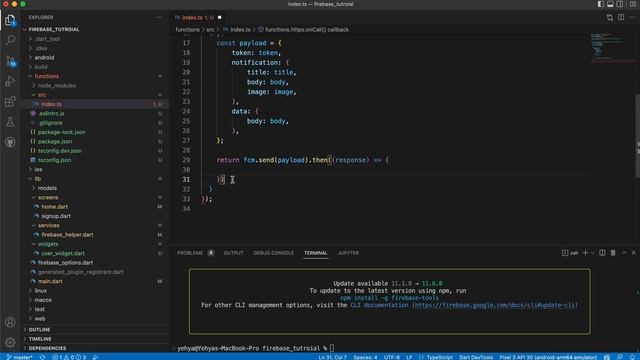
Task: Click Ln 31, Col 7 status item
Action: click(x=332, y=357)
